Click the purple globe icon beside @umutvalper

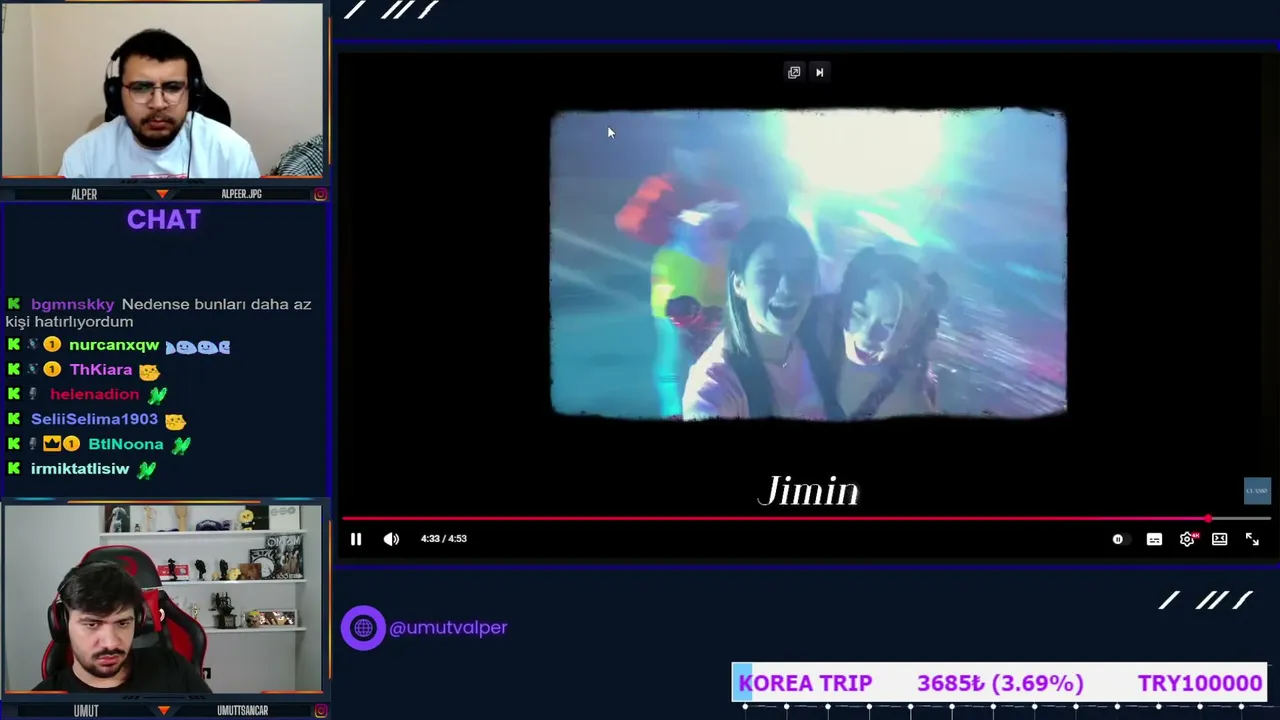click(363, 628)
